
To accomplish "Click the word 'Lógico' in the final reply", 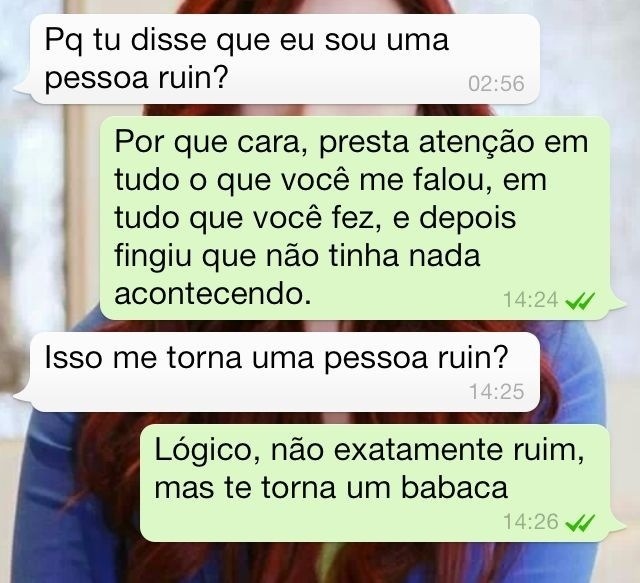I will tap(207, 451).
